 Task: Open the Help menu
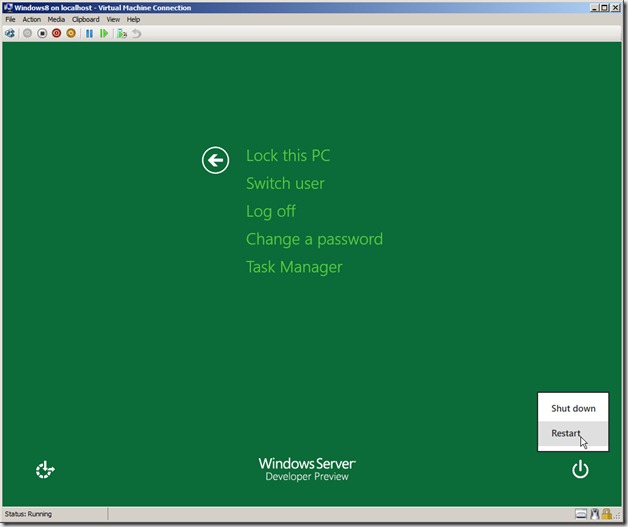click(133, 19)
